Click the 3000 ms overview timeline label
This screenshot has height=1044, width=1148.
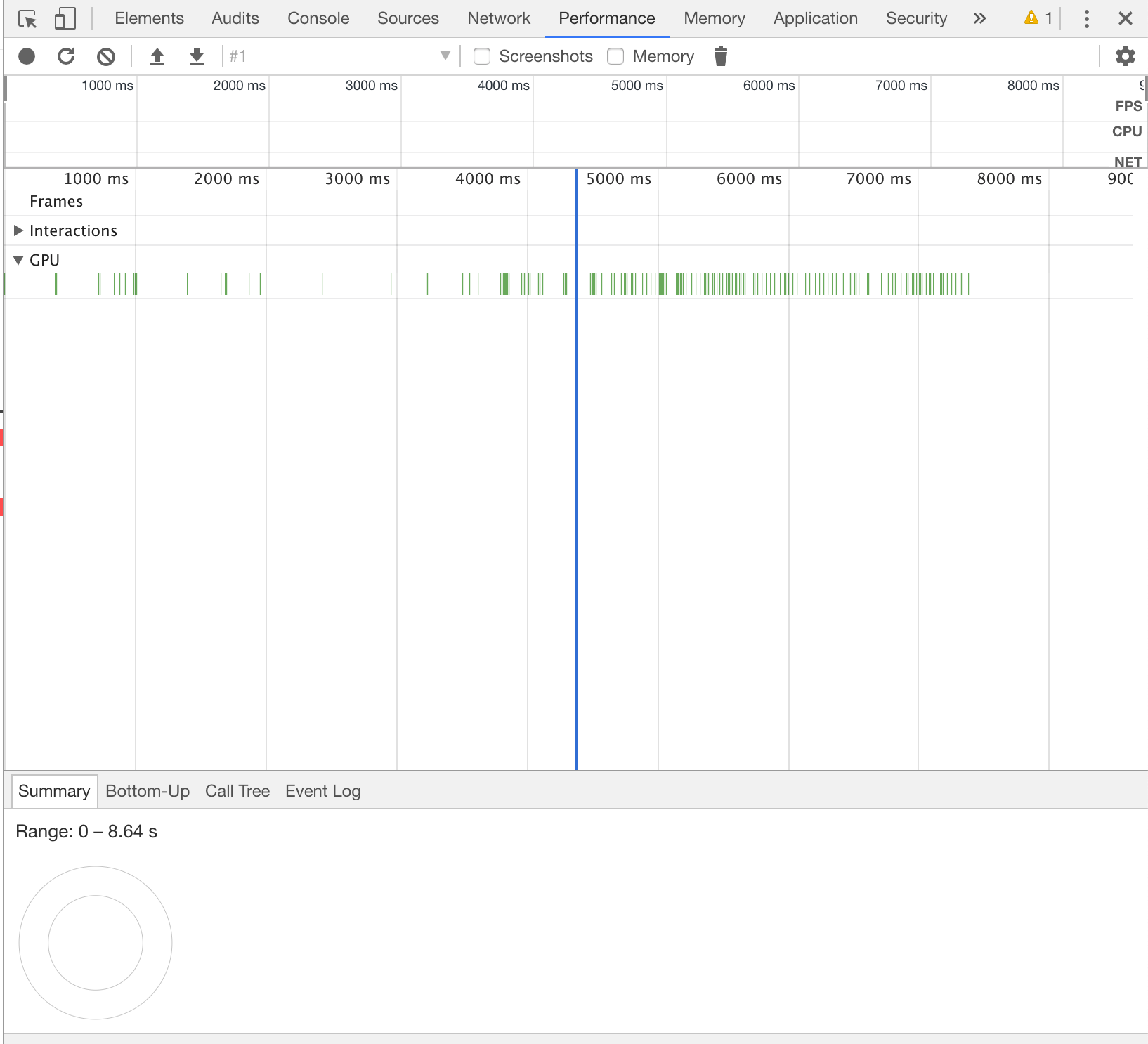pyautogui.click(x=372, y=86)
